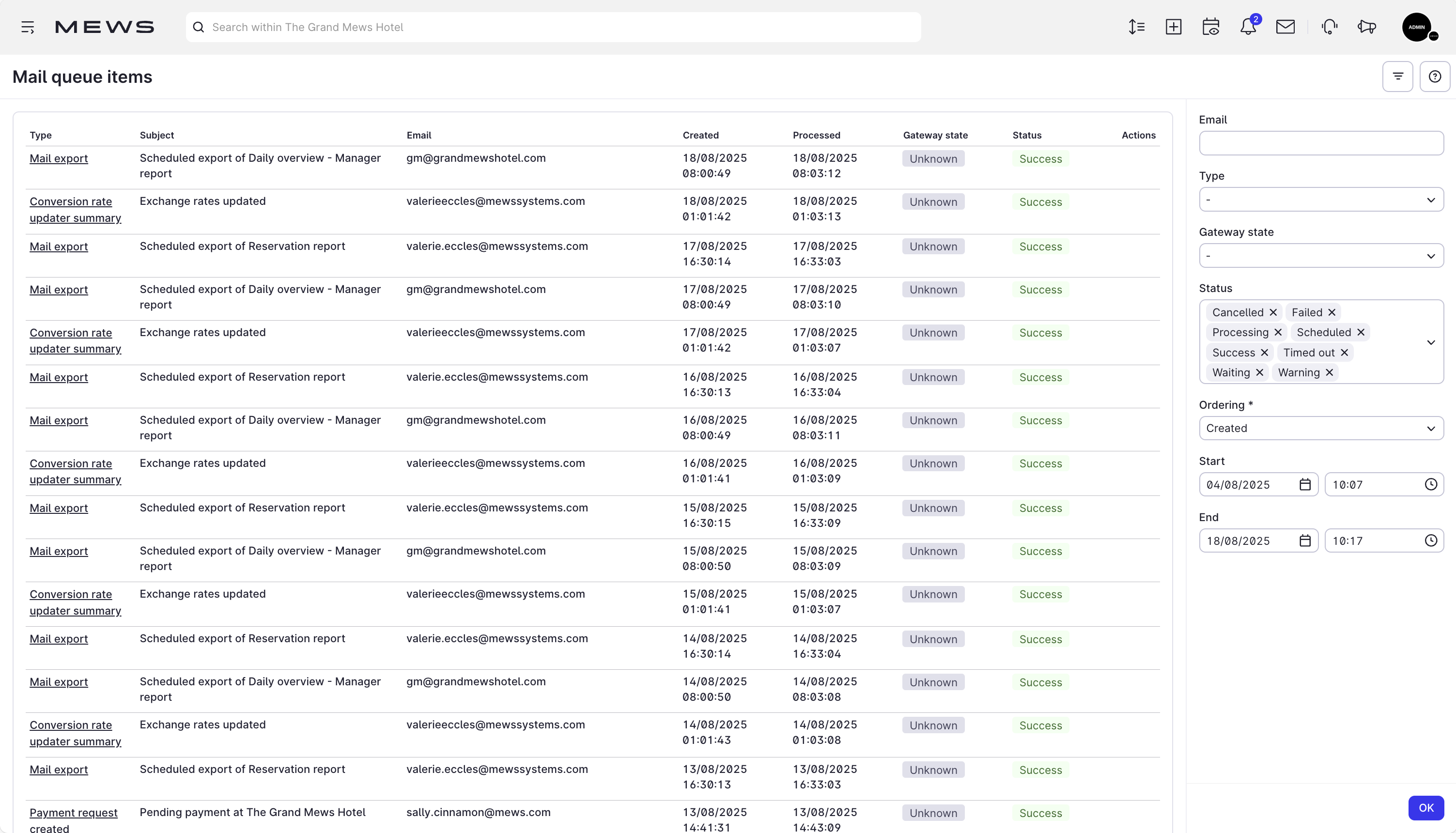Remove the Timed out status tag
The height and width of the screenshot is (833, 1456).
click(x=1345, y=353)
